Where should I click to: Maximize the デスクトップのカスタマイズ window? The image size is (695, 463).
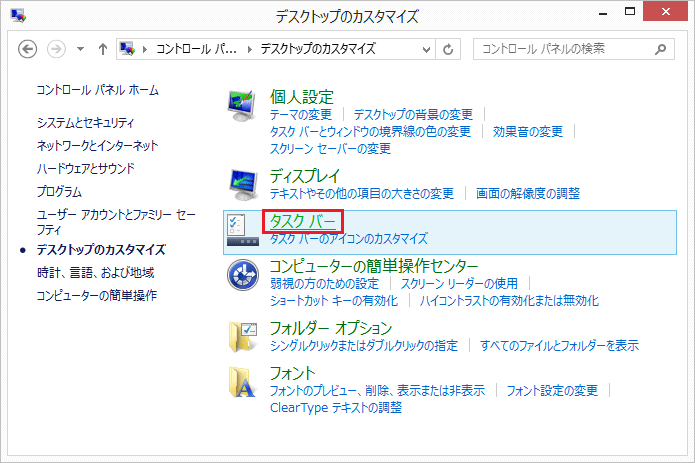pos(630,12)
